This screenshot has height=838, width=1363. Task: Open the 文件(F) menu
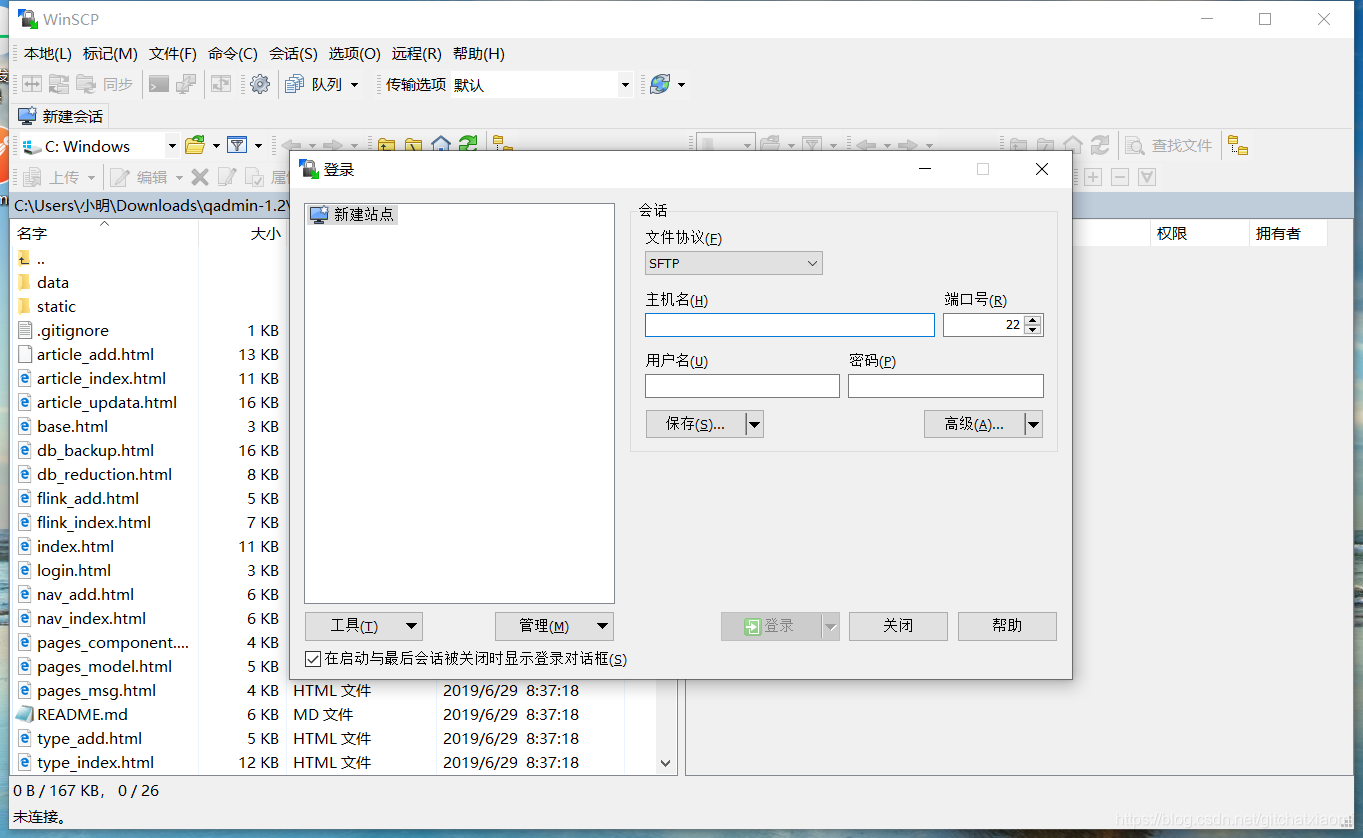(x=173, y=54)
